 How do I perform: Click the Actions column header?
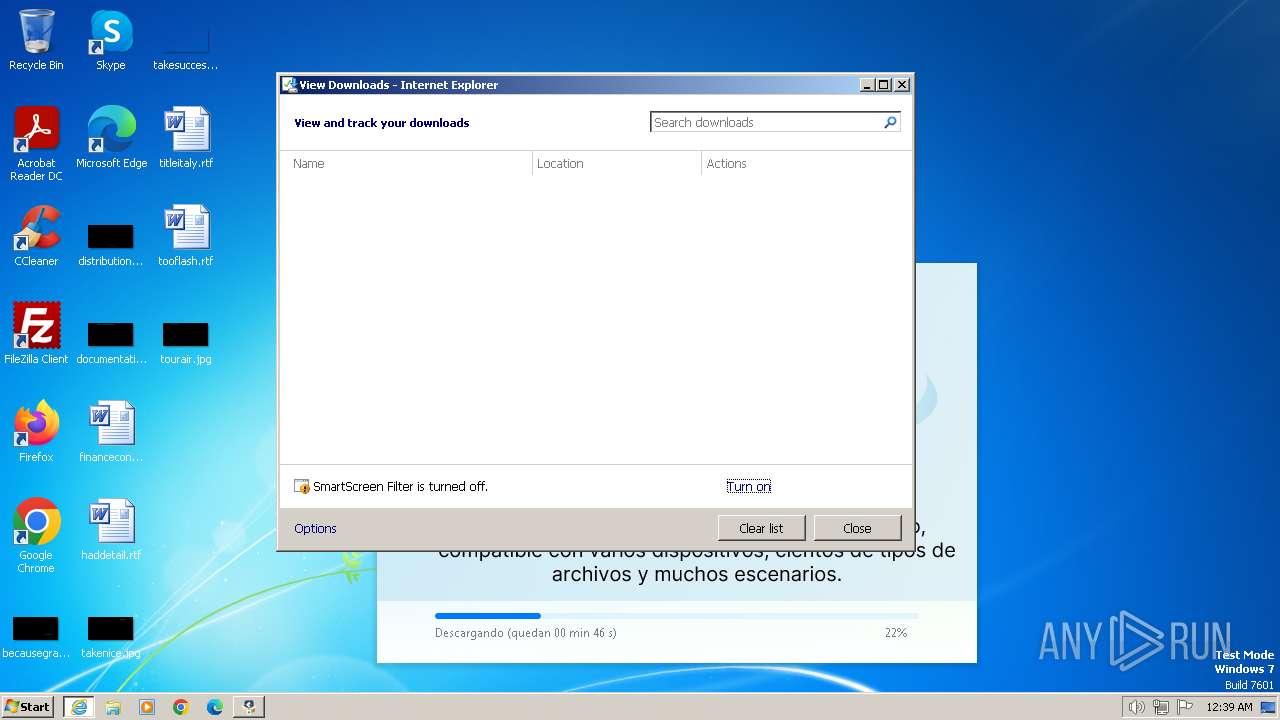click(x=806, y=163)
